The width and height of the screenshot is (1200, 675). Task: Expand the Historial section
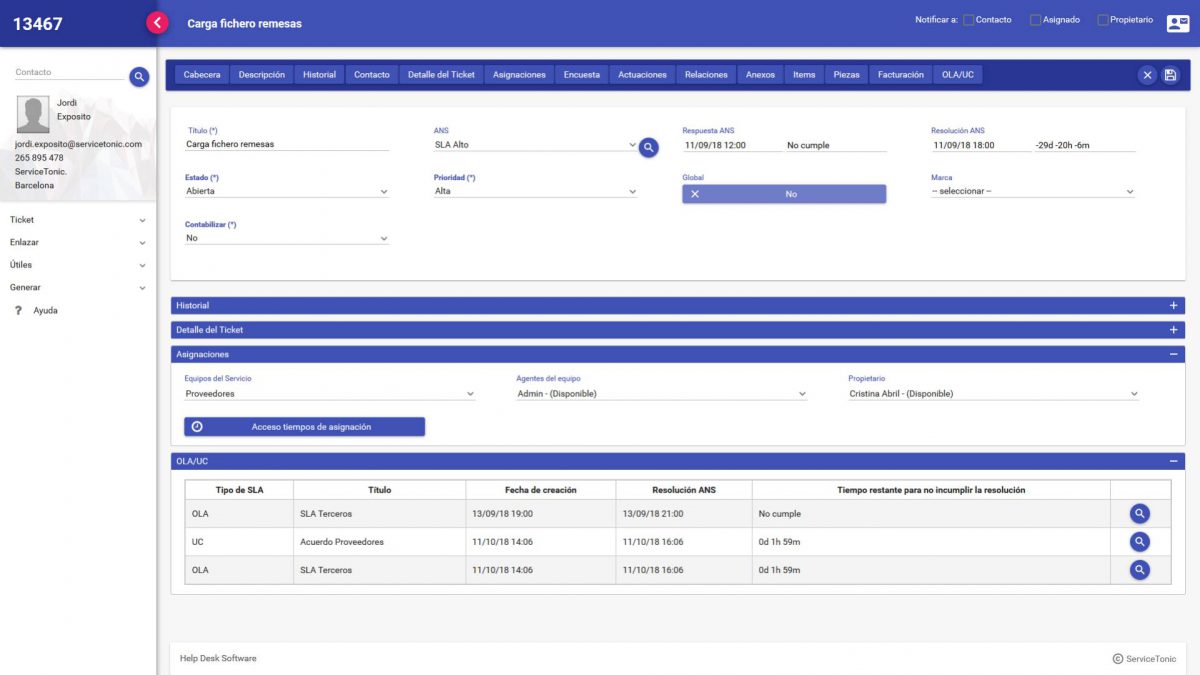[x=1172, y=305]
